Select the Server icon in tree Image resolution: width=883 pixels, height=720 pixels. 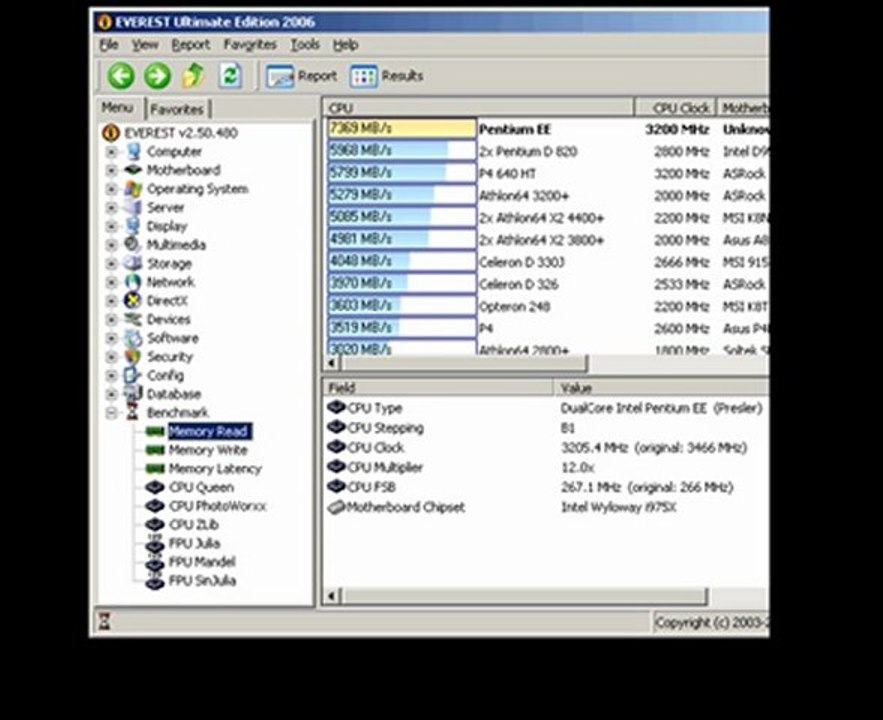(x=133, y=207)
